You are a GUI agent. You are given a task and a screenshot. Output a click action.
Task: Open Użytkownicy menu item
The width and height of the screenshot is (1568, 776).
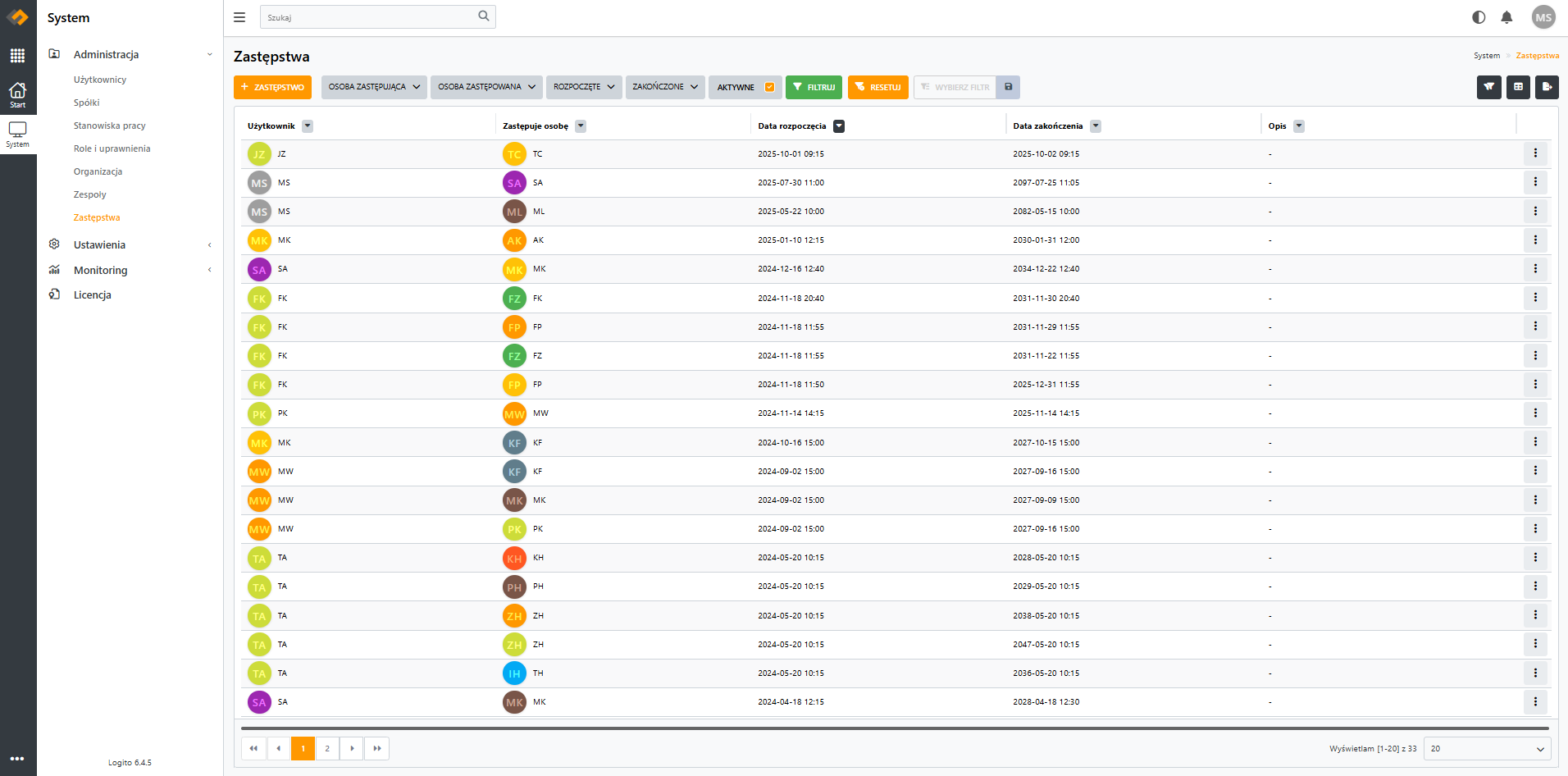tap(100, 80)
